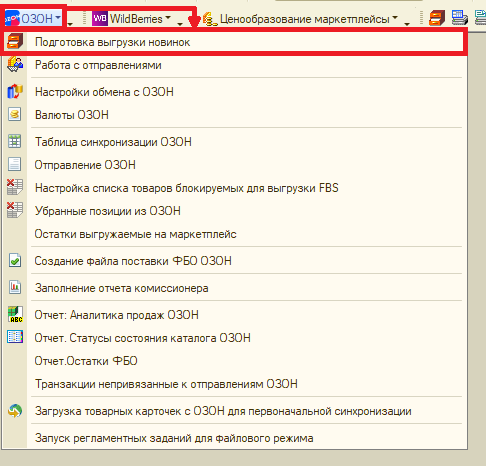Viewport: 486px width, 466px height.
Task: Open Транзакции непривязанные к отправлениям ОЗОН
Action: (x=166, y=384)
